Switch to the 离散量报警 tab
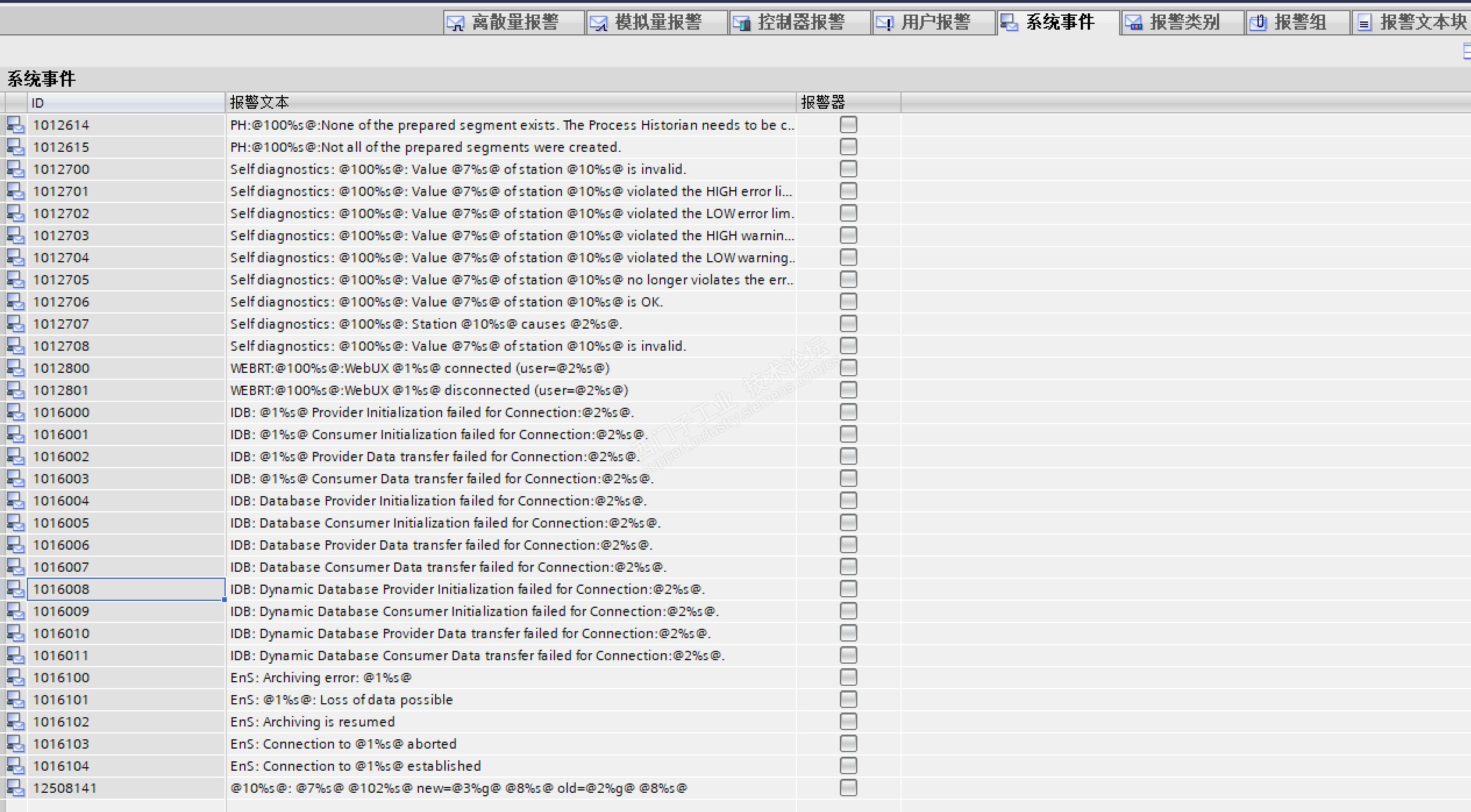 (x=514, y=23)
